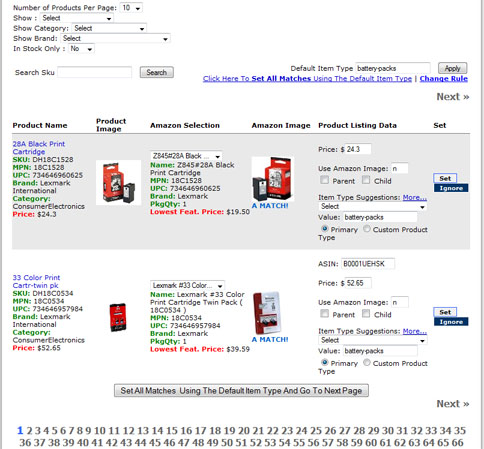The width and height of the screenshot is (484, 449).
Task: Expand Z845#28A Black Amazon selection dropdown
Action: tap(186, 156)
